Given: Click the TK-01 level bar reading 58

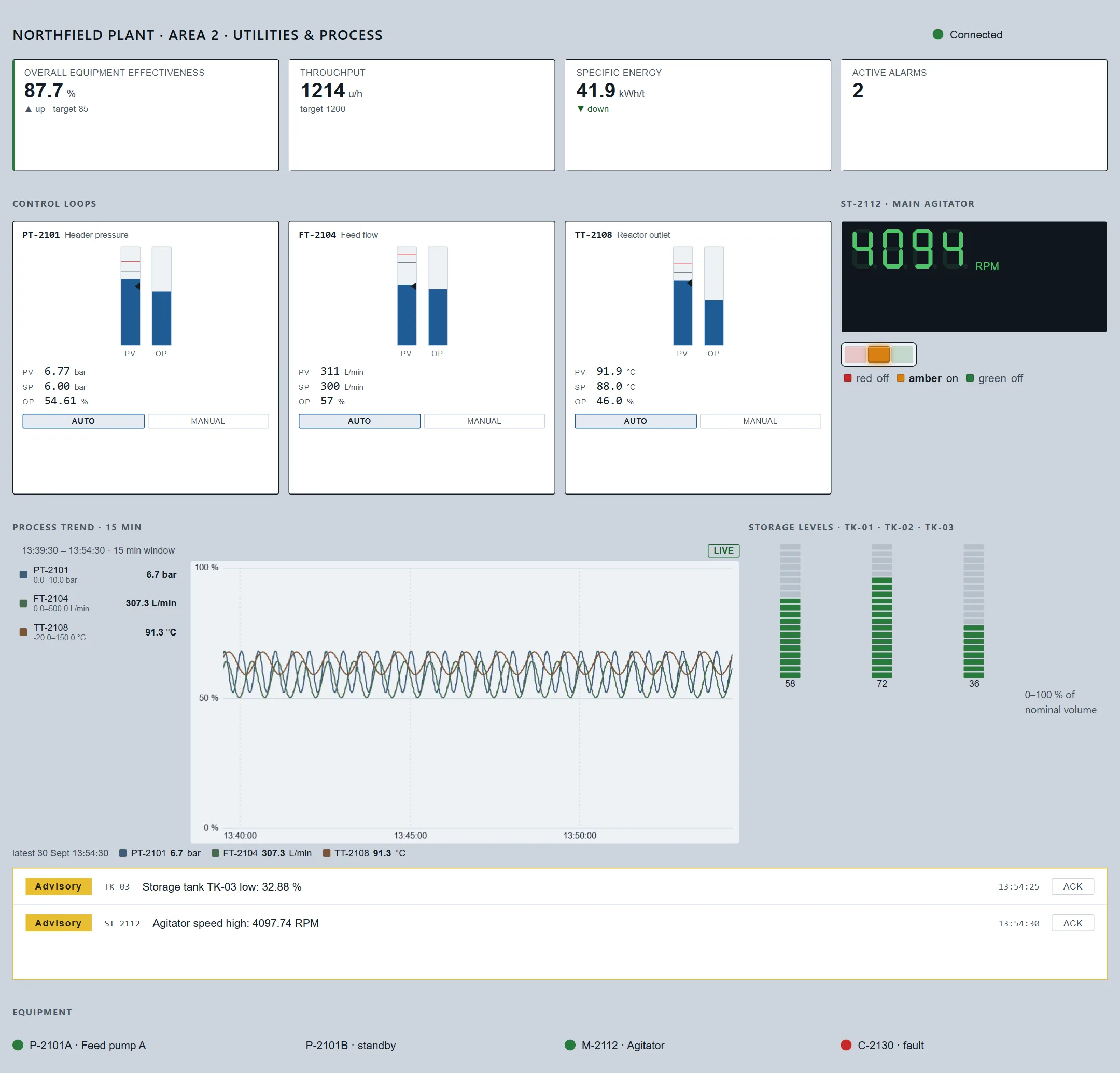Looking at the screenshot, I should pyautogui.click(x=790, y=611).
